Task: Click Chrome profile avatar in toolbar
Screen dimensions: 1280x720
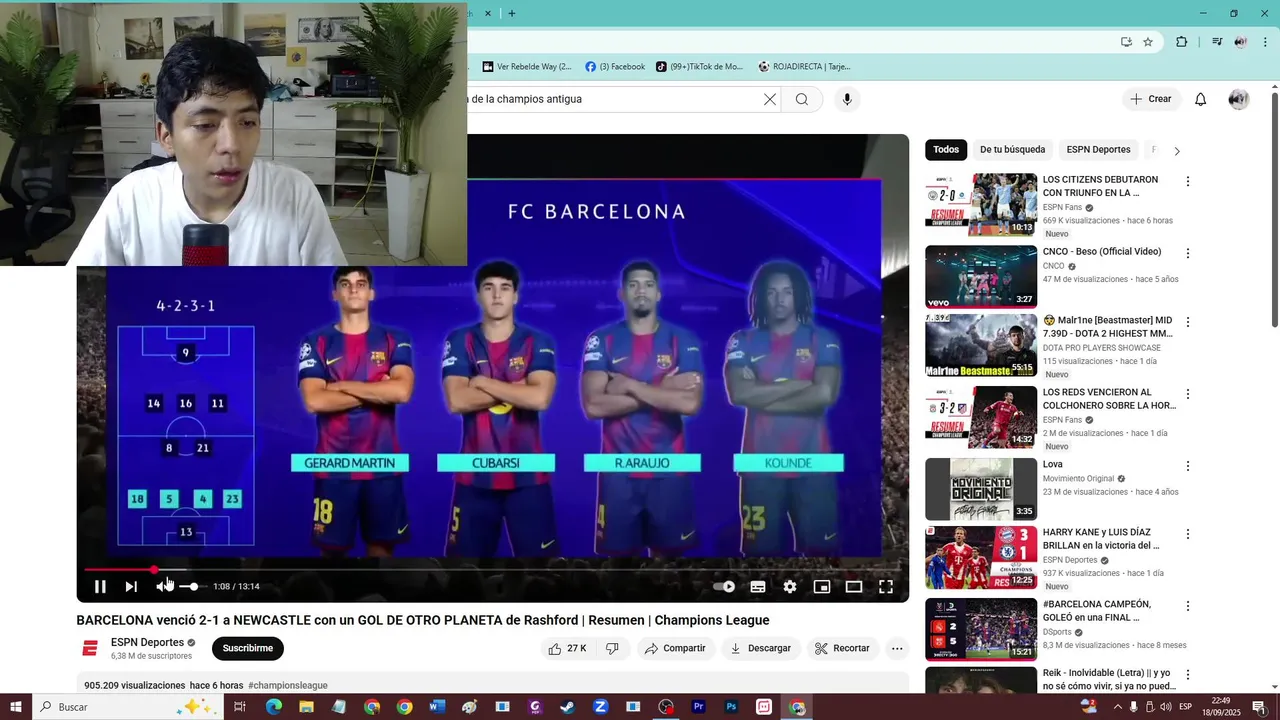Action: (1241, 42)
